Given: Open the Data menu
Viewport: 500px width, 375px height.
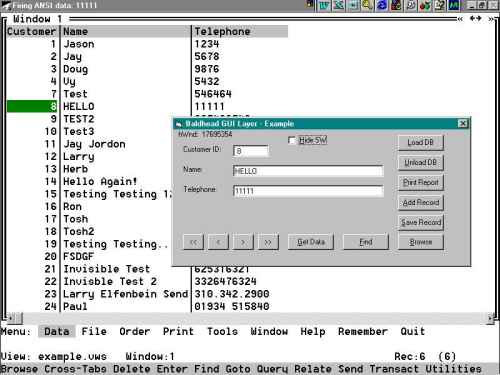Looking at the screenshot, I should [x=57, y=331].
